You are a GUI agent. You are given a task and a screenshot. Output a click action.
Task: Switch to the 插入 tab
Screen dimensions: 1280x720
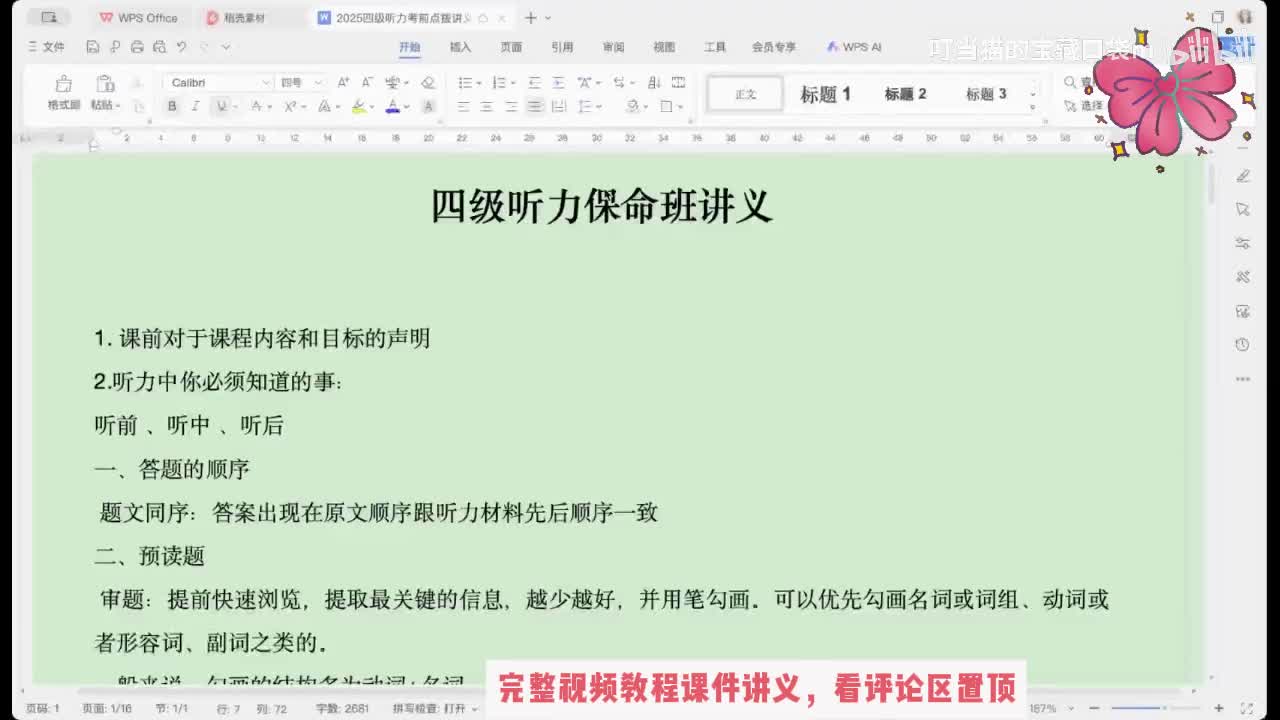(x=460, y=47)
